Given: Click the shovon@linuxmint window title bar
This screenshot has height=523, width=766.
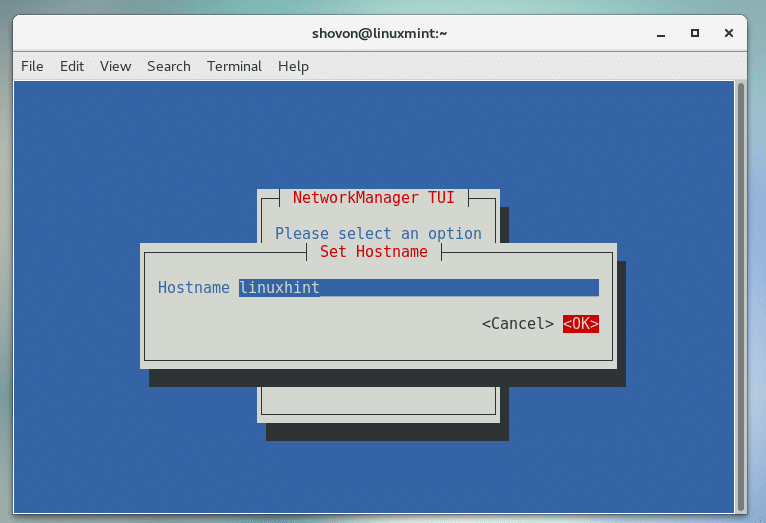Looking at the screenshot, I should pos(380,33).
